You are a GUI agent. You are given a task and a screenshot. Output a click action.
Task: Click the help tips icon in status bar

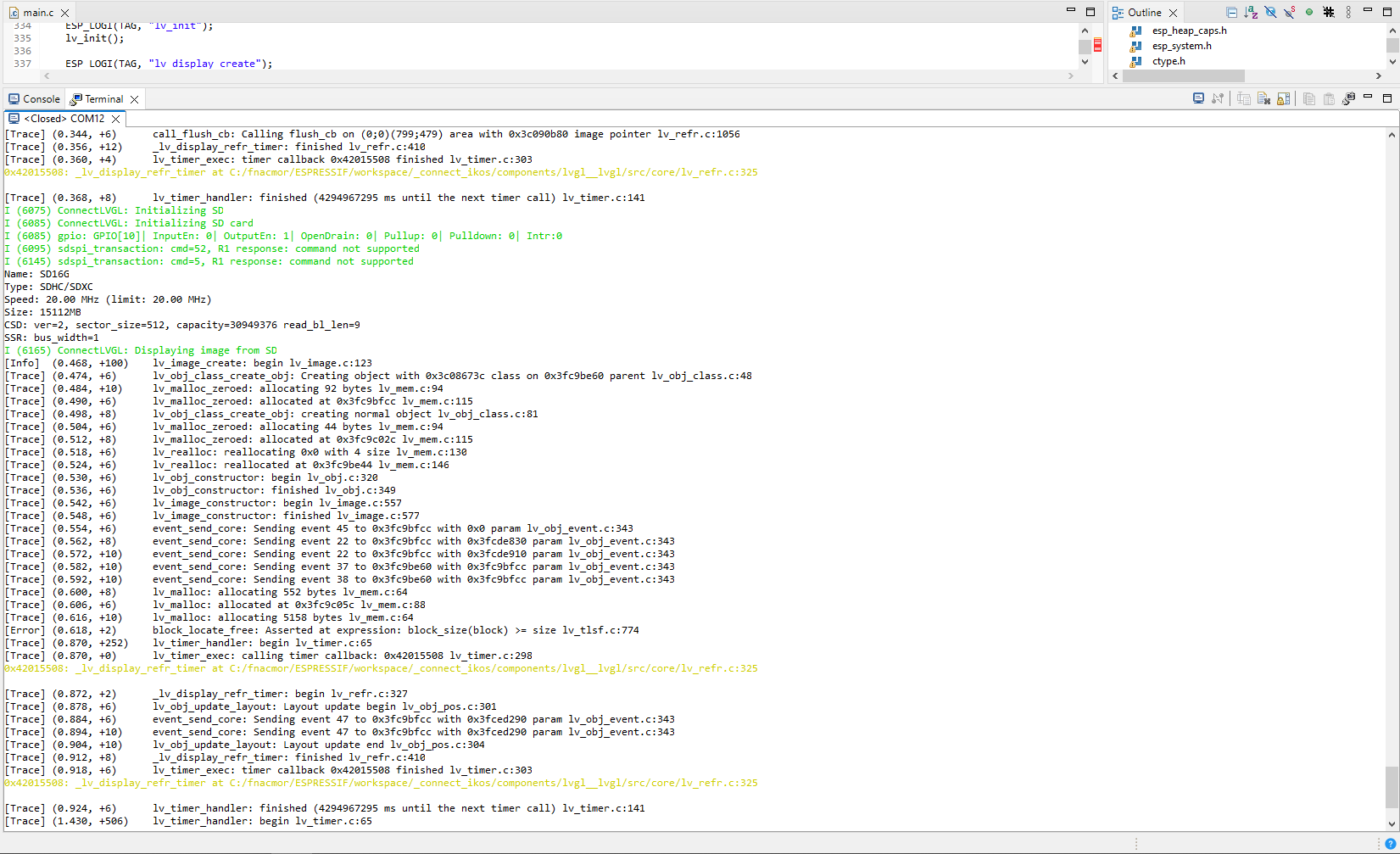pyautogui.click(x=1390, y=844)
